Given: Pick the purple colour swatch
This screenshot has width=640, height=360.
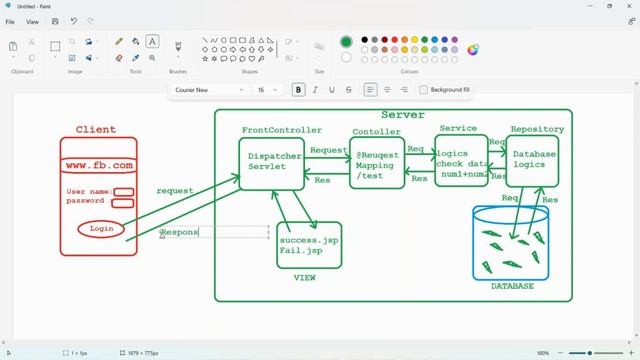Looking at the screenshot, I should point(455,40).
